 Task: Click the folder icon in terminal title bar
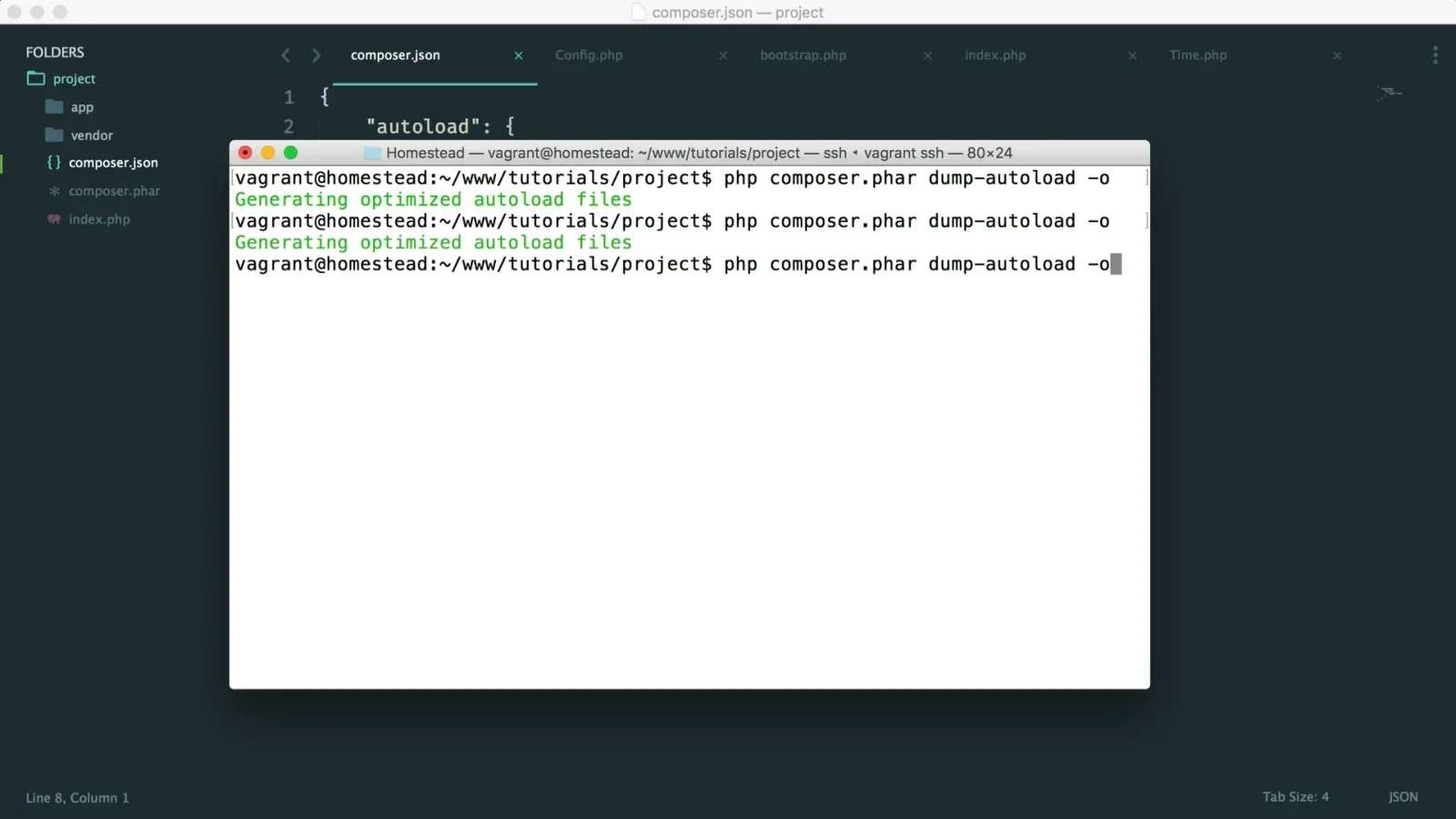(x=372, y=153)
